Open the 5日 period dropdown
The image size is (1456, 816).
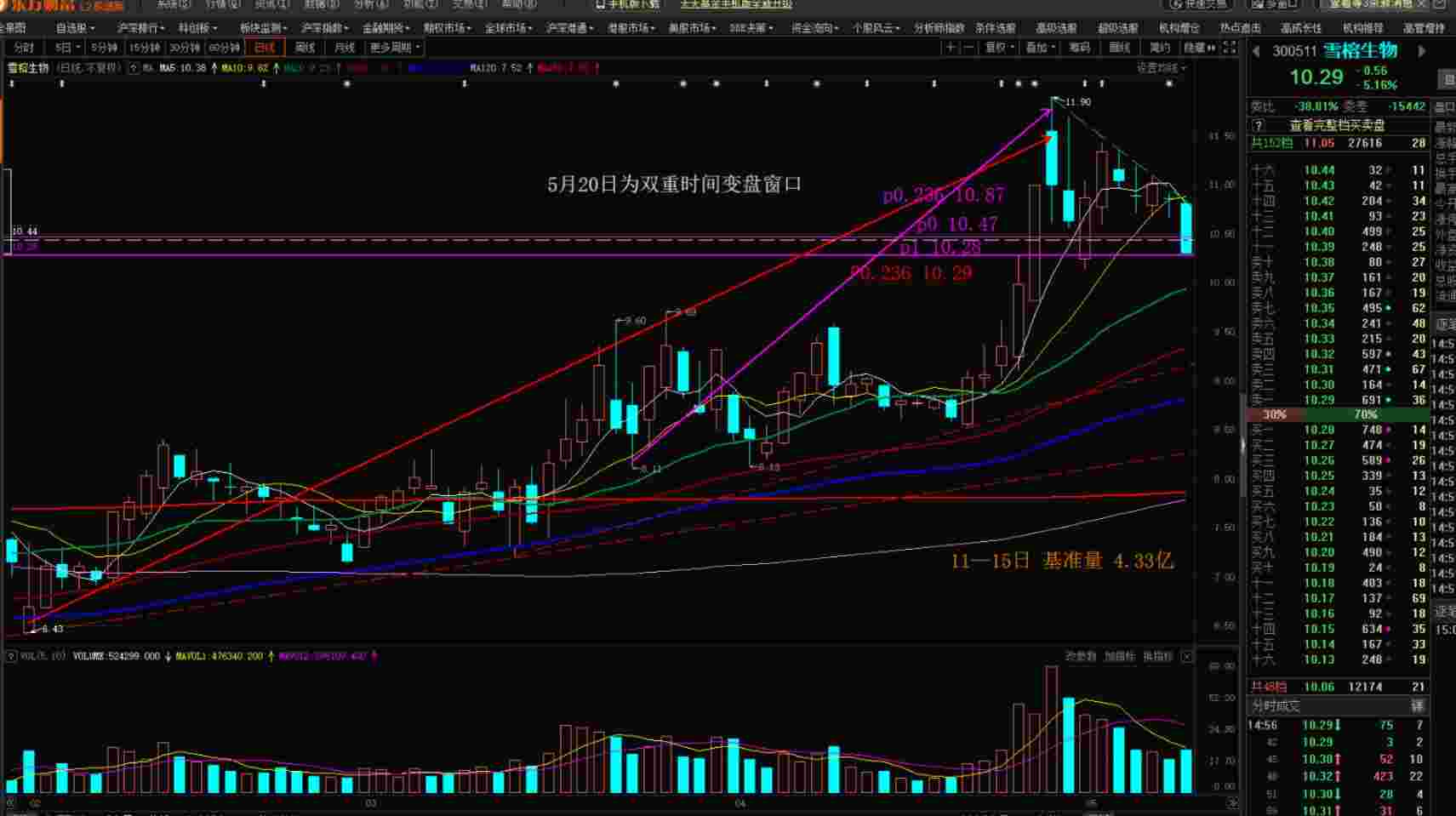point(67,48)
